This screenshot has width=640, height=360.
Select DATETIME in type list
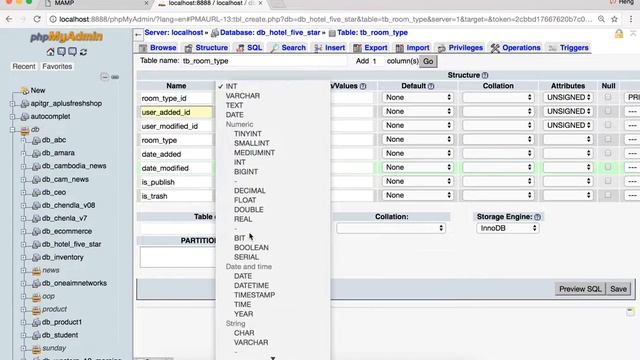click(x=251, y=285)
